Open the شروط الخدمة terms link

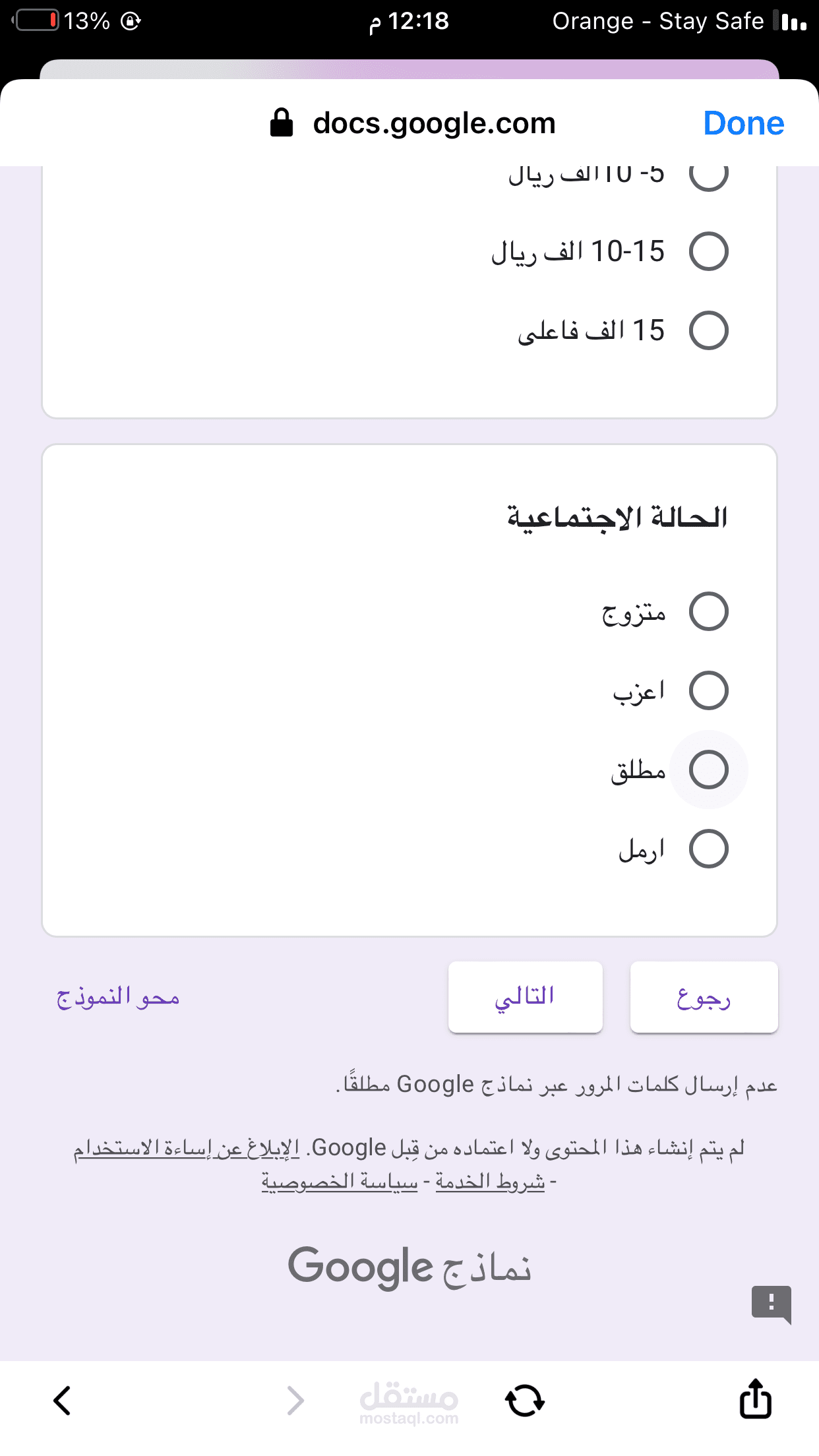(x=490, y=1181)
